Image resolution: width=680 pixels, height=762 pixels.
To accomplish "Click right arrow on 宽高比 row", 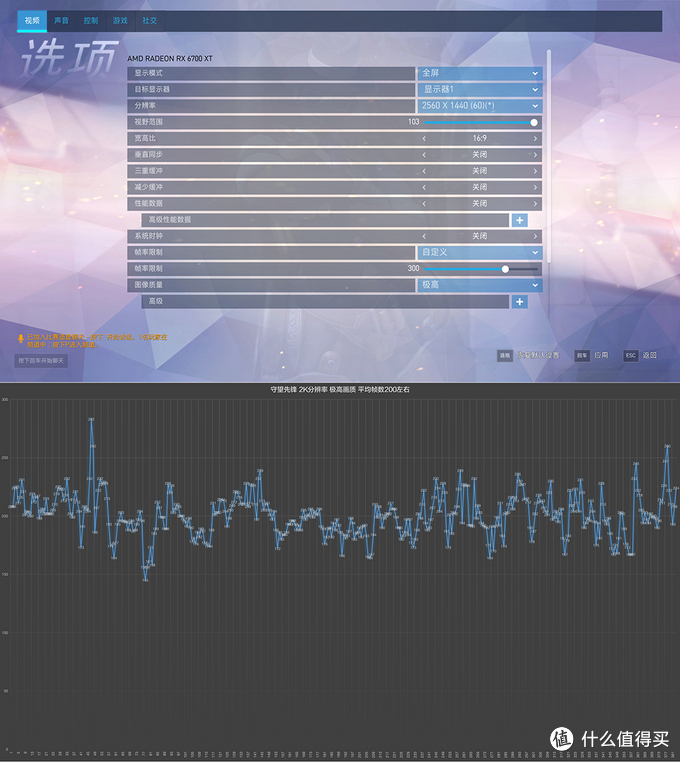I will click(535, 139).
